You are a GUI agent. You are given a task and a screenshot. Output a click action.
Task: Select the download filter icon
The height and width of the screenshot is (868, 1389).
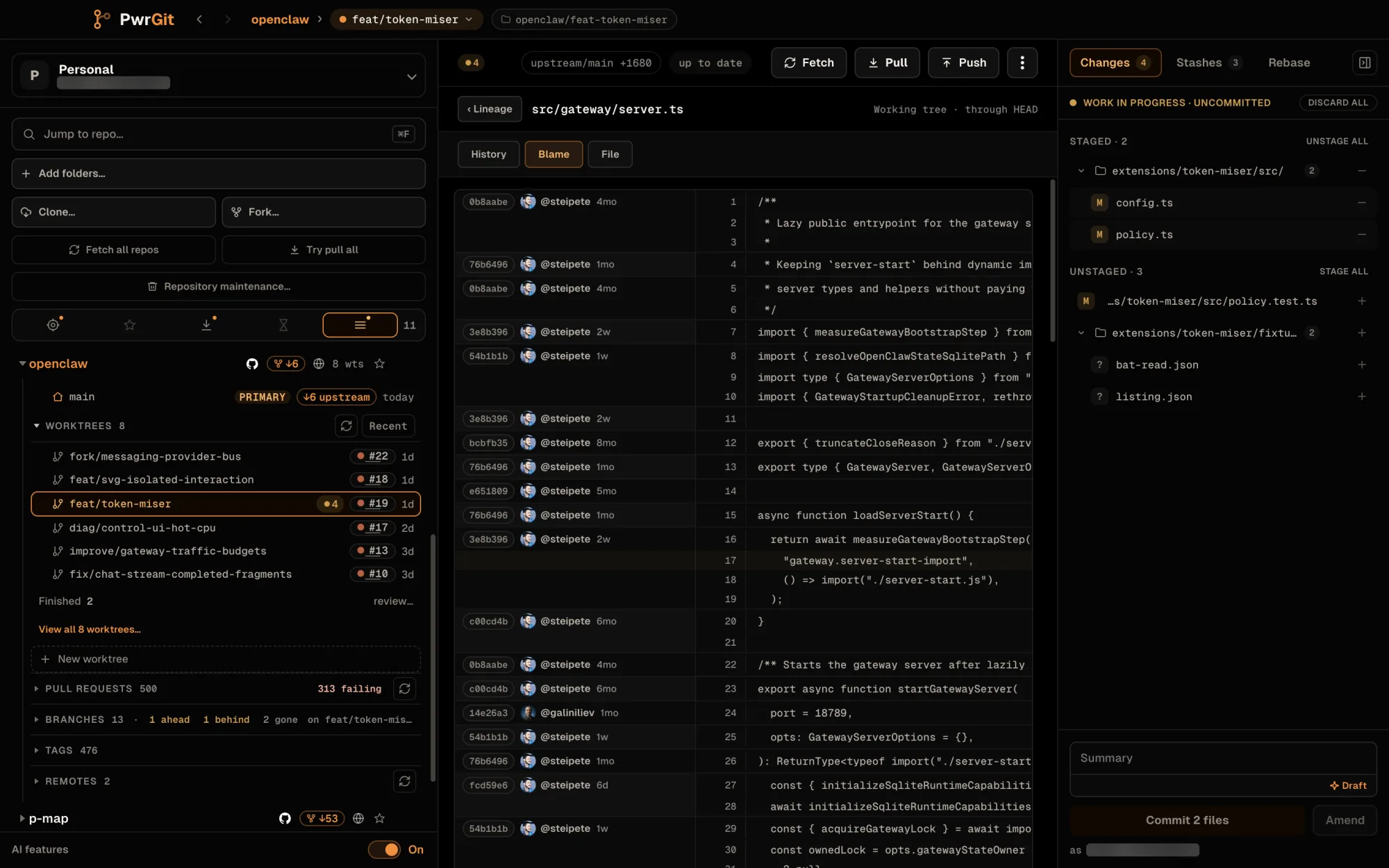207,324
